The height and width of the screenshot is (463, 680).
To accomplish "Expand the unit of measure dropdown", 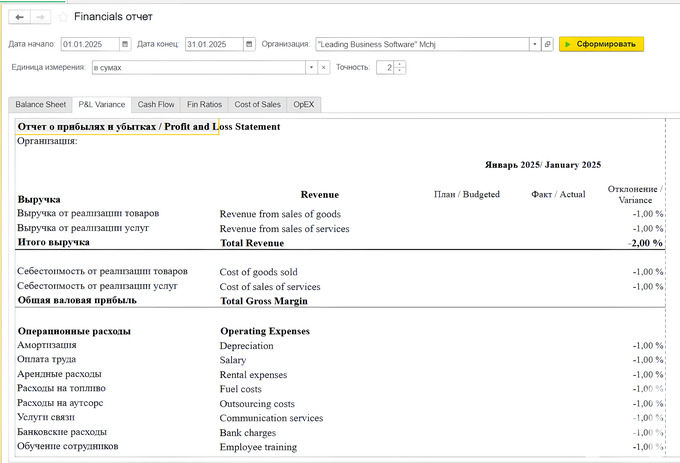I will (309, 68).
